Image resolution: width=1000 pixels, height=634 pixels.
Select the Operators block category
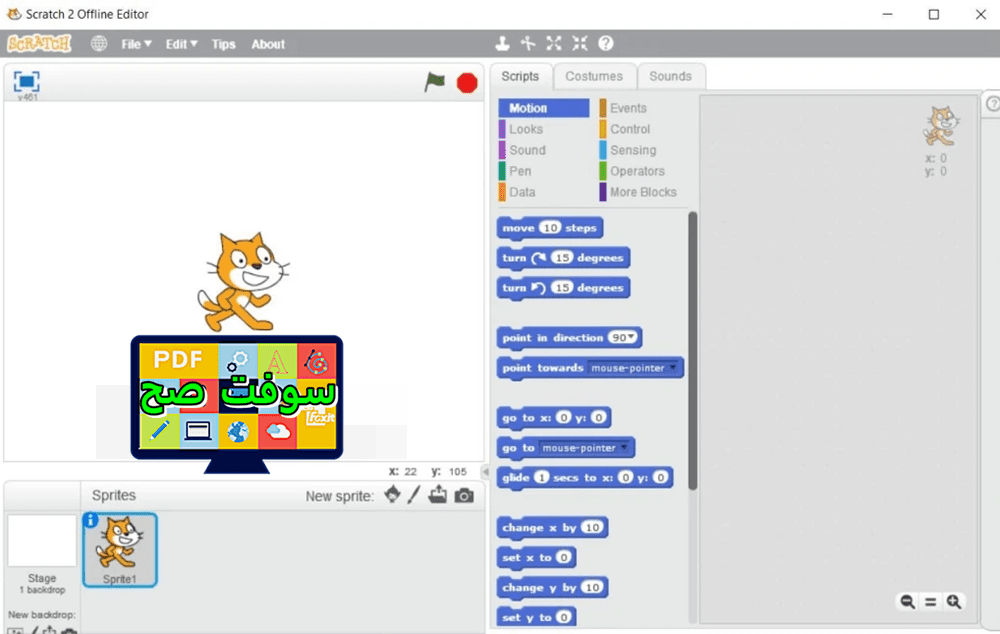click(636, 171)
